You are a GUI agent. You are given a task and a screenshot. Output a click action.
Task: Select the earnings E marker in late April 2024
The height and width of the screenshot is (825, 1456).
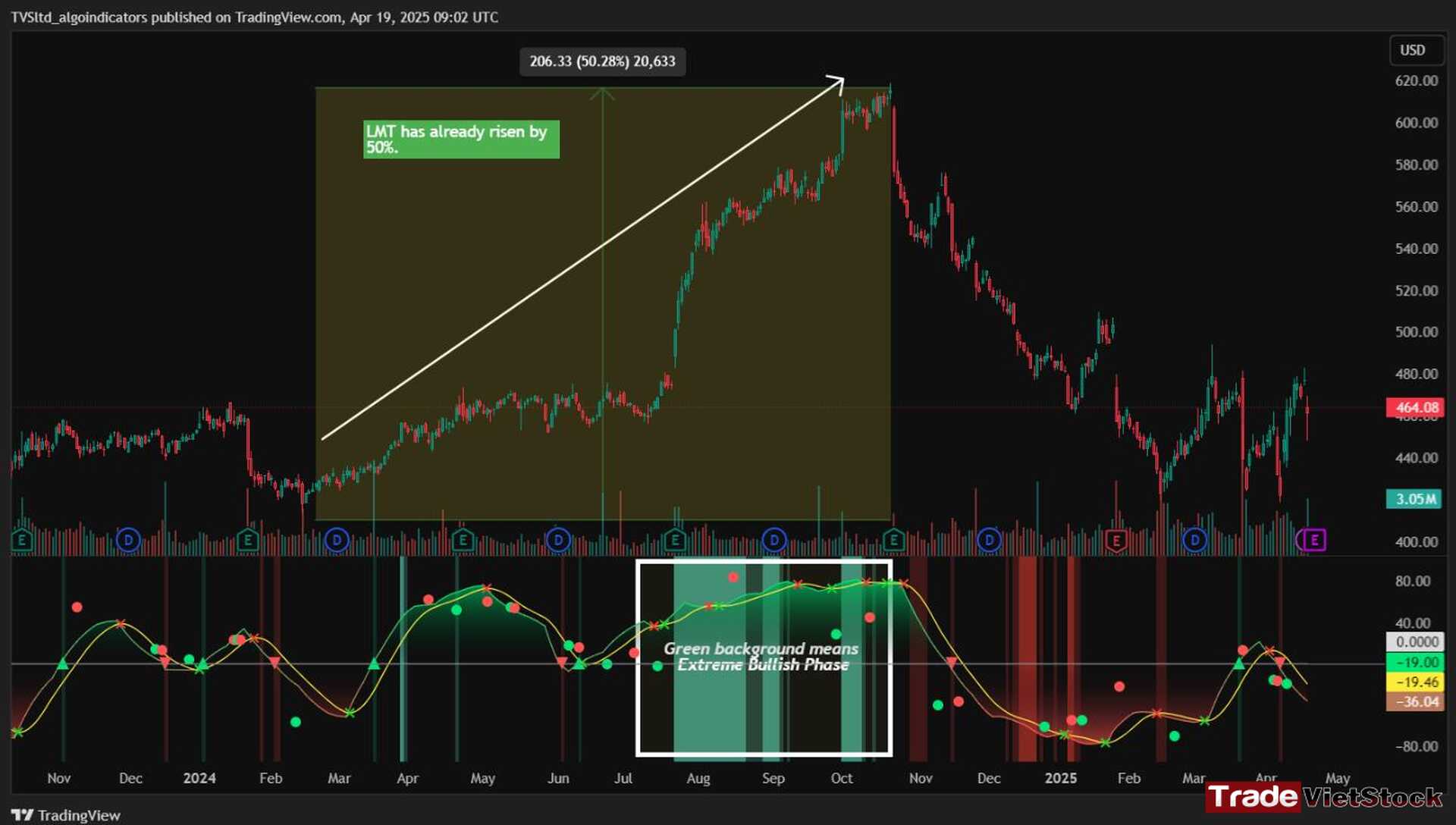pos(463,541)
